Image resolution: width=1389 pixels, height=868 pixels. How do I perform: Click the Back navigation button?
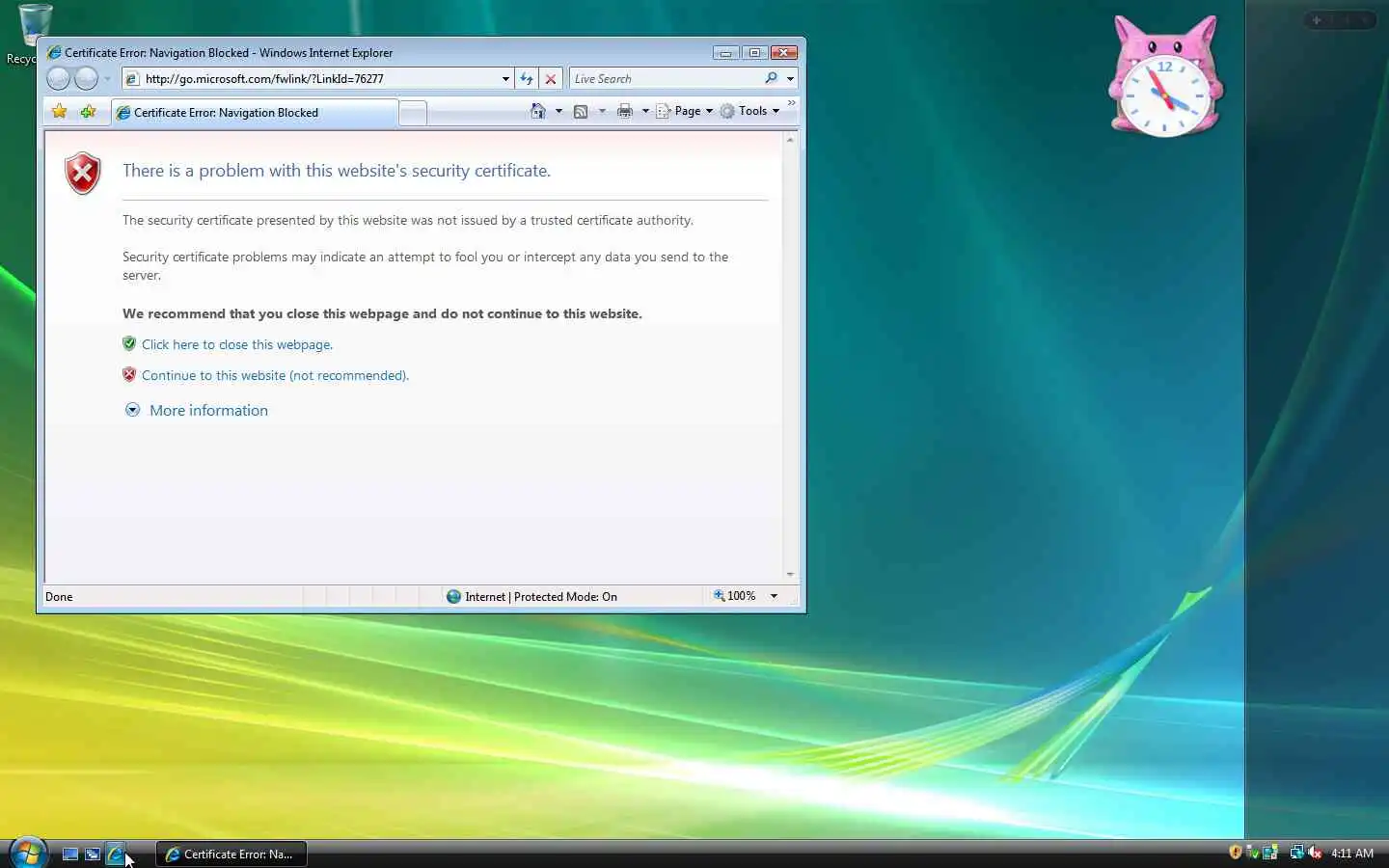[x=59, y=79]
